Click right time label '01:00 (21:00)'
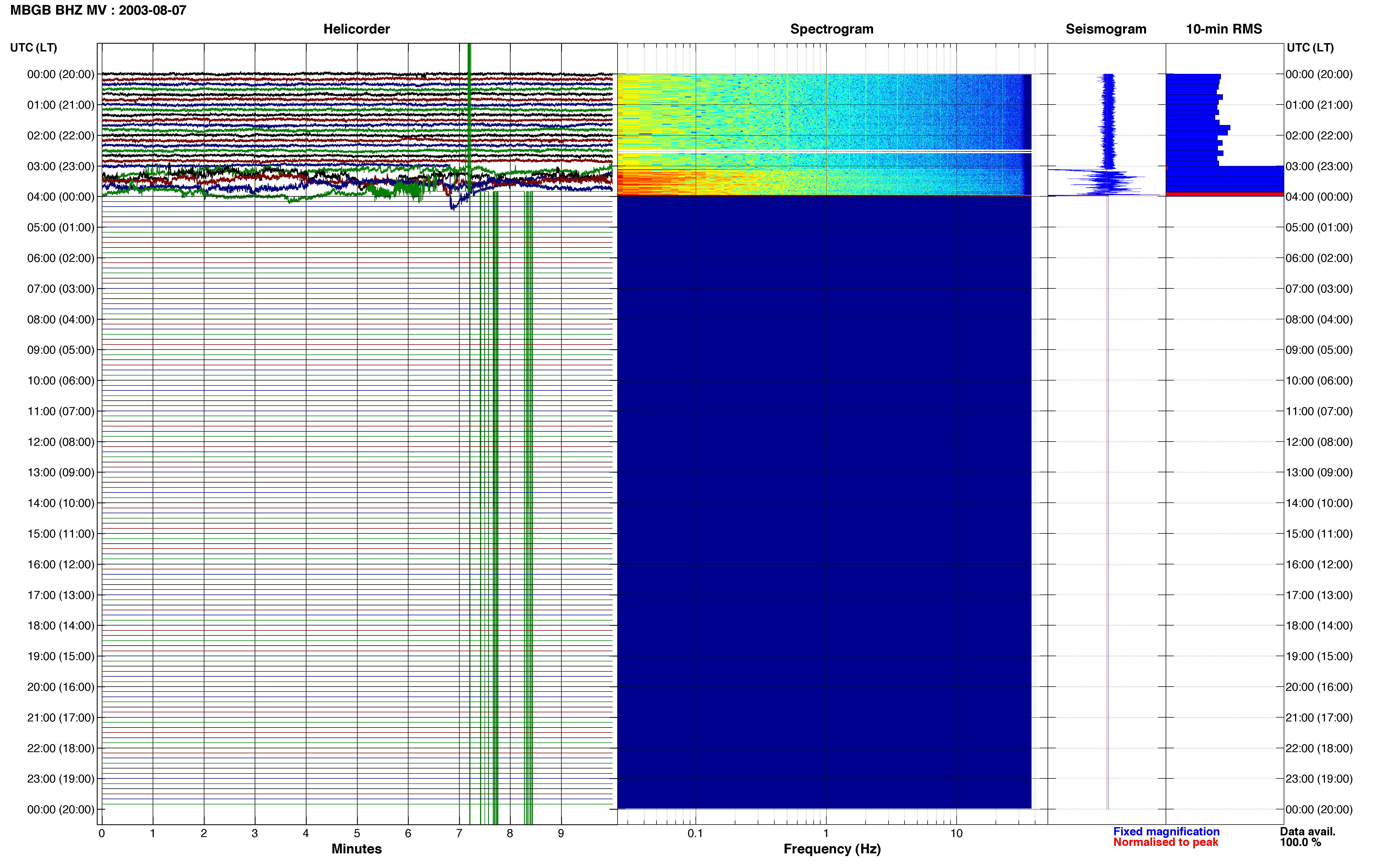Image resolution: width=1388 pixels, height=868 pixels. [x=1319, y=105]
